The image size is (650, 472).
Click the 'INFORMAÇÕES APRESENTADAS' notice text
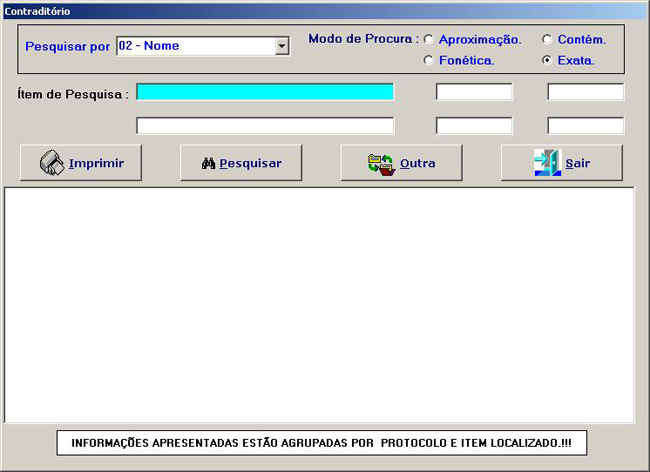[321, 443]
